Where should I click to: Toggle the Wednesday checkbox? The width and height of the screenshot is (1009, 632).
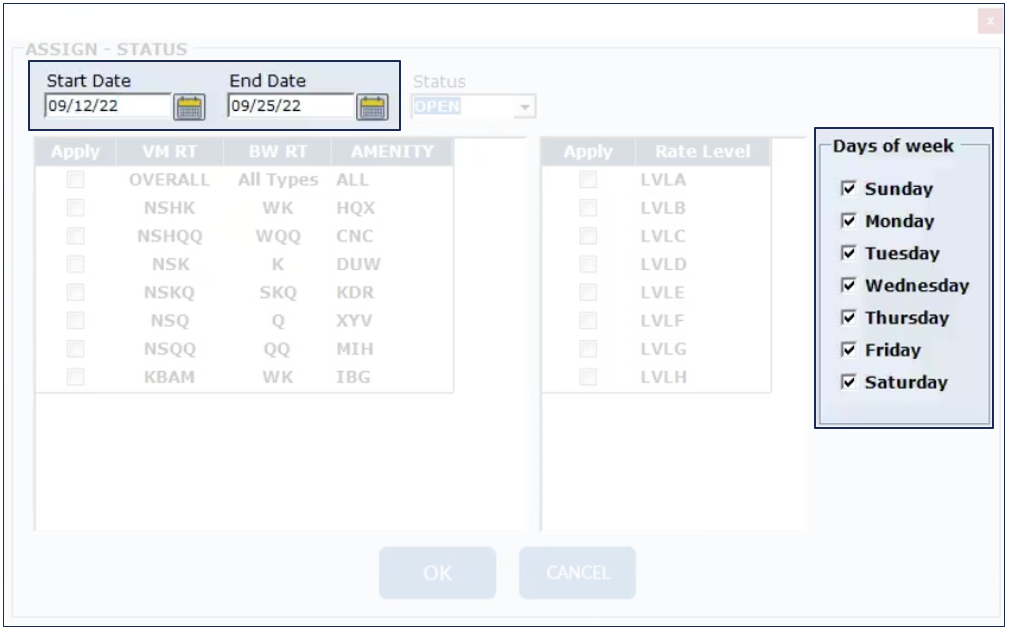pyautogui.click(x=849, y=285)
